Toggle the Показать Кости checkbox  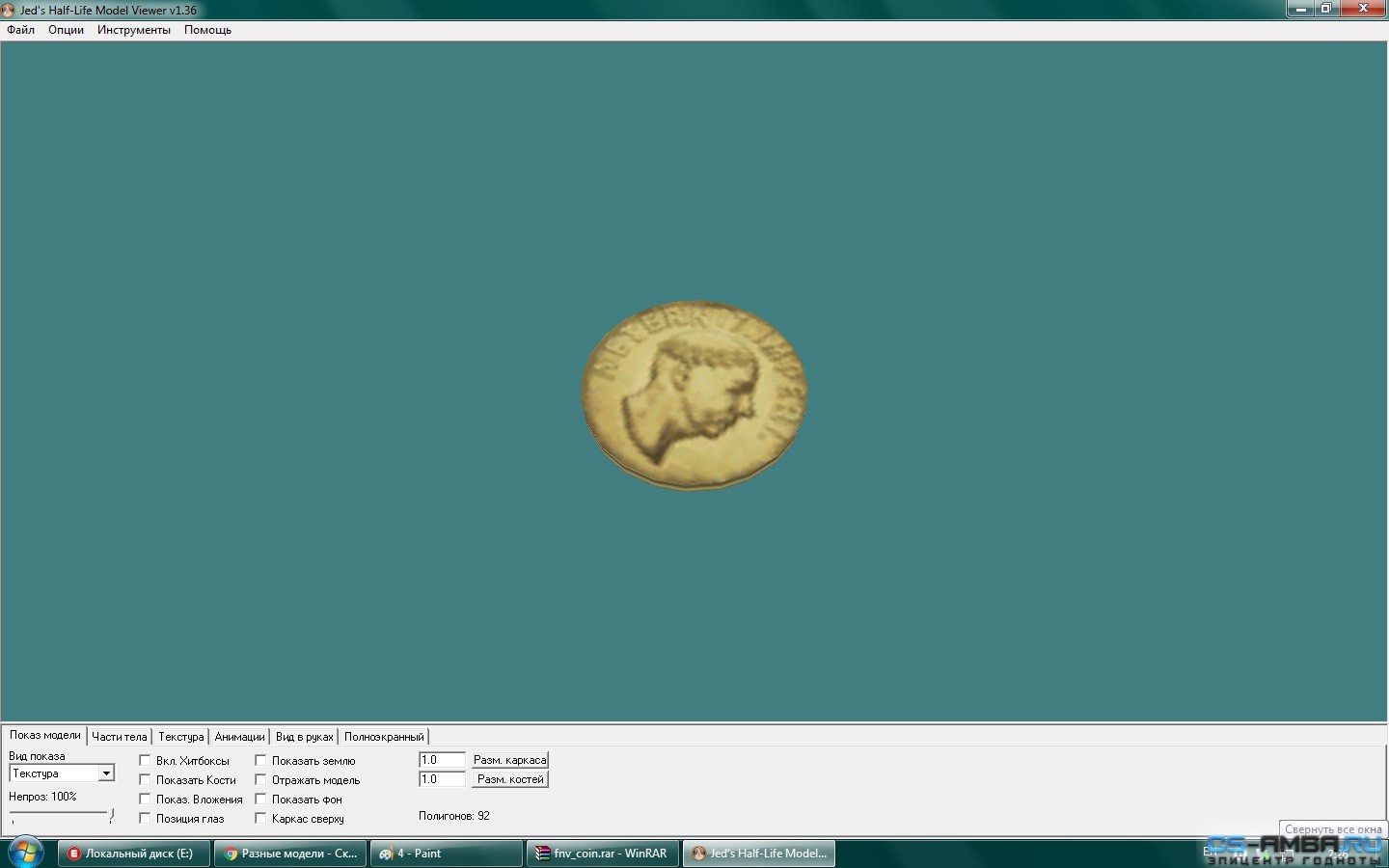(x=146, y=780)
